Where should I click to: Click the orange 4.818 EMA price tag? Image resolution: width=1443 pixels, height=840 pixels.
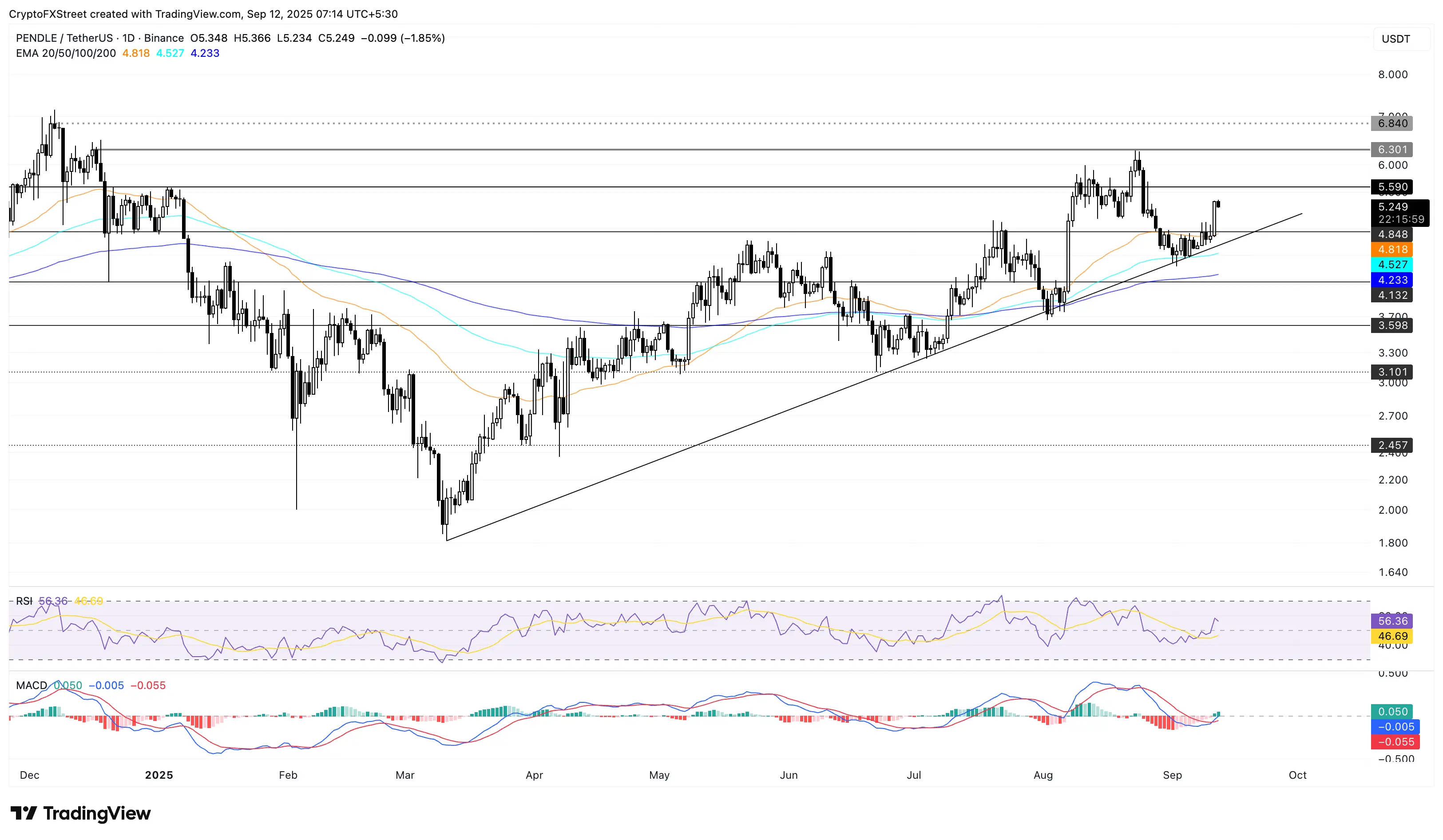(x=1392, y=250)
